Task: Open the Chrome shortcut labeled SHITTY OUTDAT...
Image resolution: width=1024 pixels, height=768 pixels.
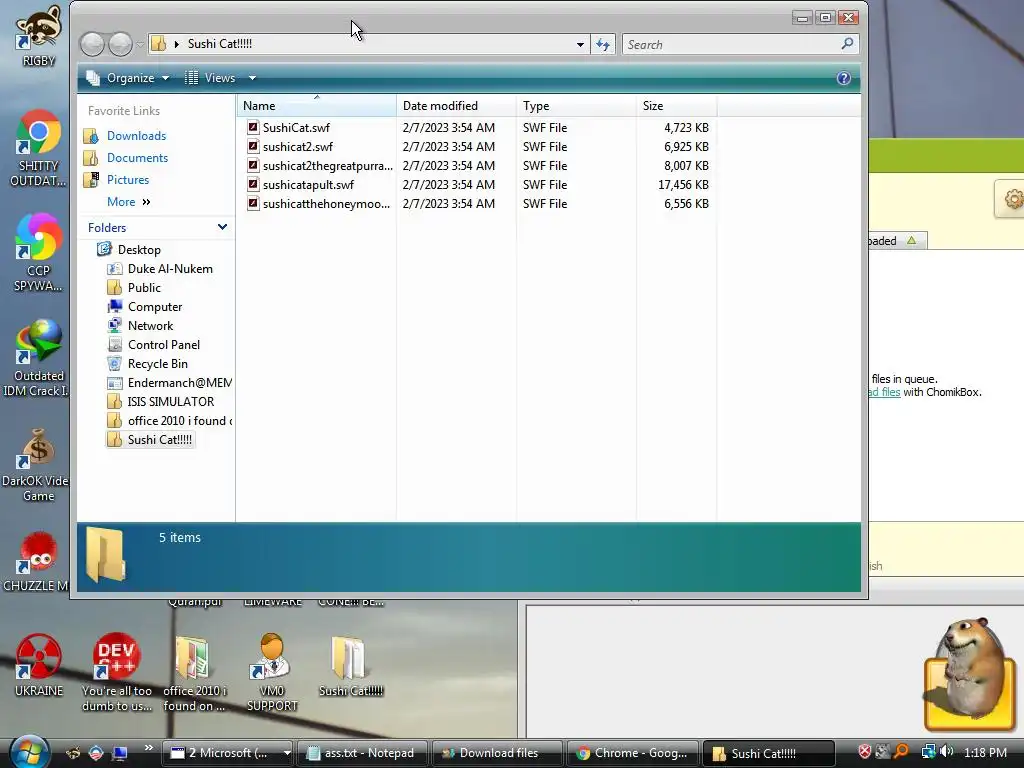Action: coord(39,149)
